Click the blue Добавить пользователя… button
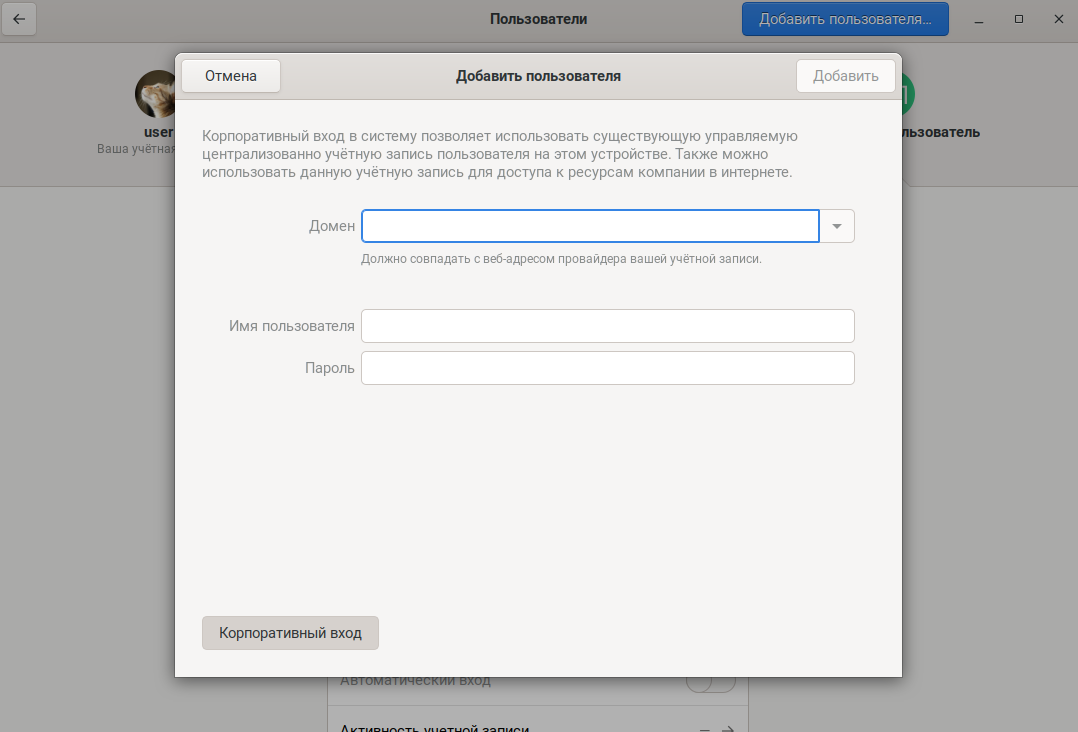Image resolution: width=1078 pixels, height=732 pixels. pyautogui.click(x=845, y=19)
